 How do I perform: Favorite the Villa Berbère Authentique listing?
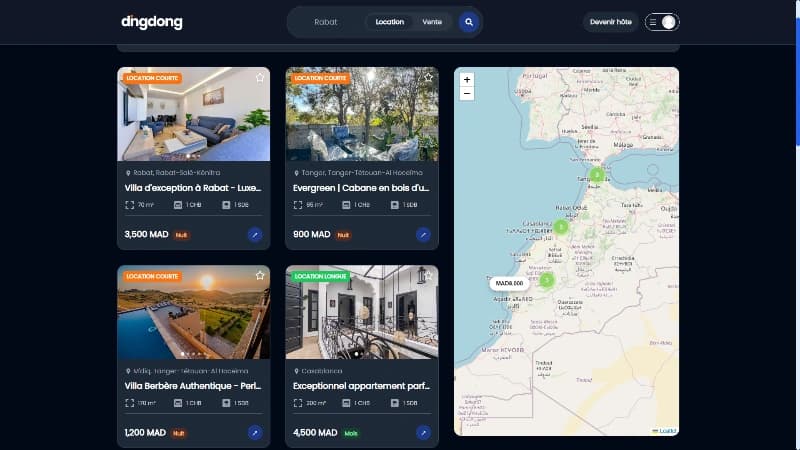[x=260, y=275]
